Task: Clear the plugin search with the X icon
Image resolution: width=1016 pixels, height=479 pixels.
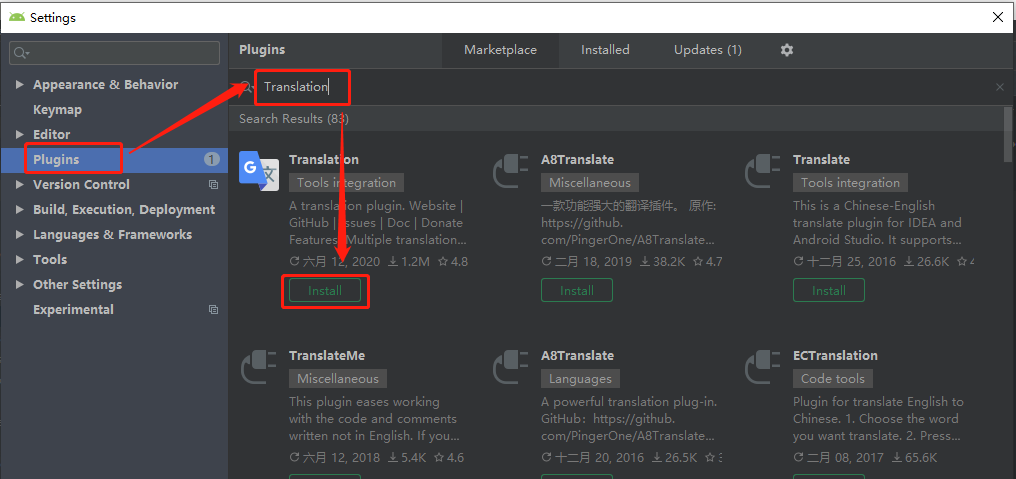Action: (1000, 87)
